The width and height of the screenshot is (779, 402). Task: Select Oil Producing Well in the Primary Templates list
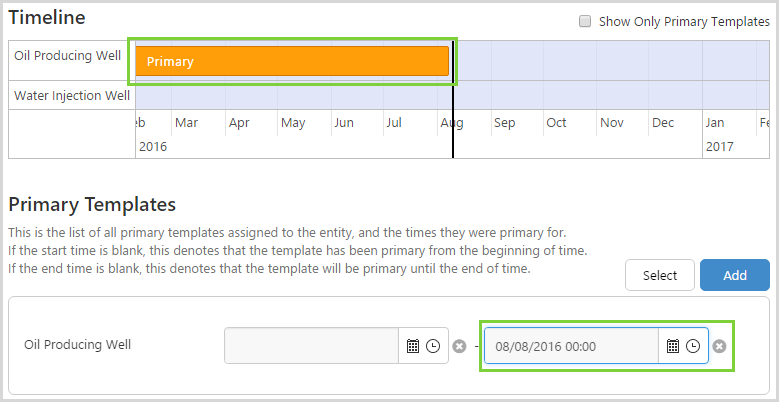click(x=78, y=345)
